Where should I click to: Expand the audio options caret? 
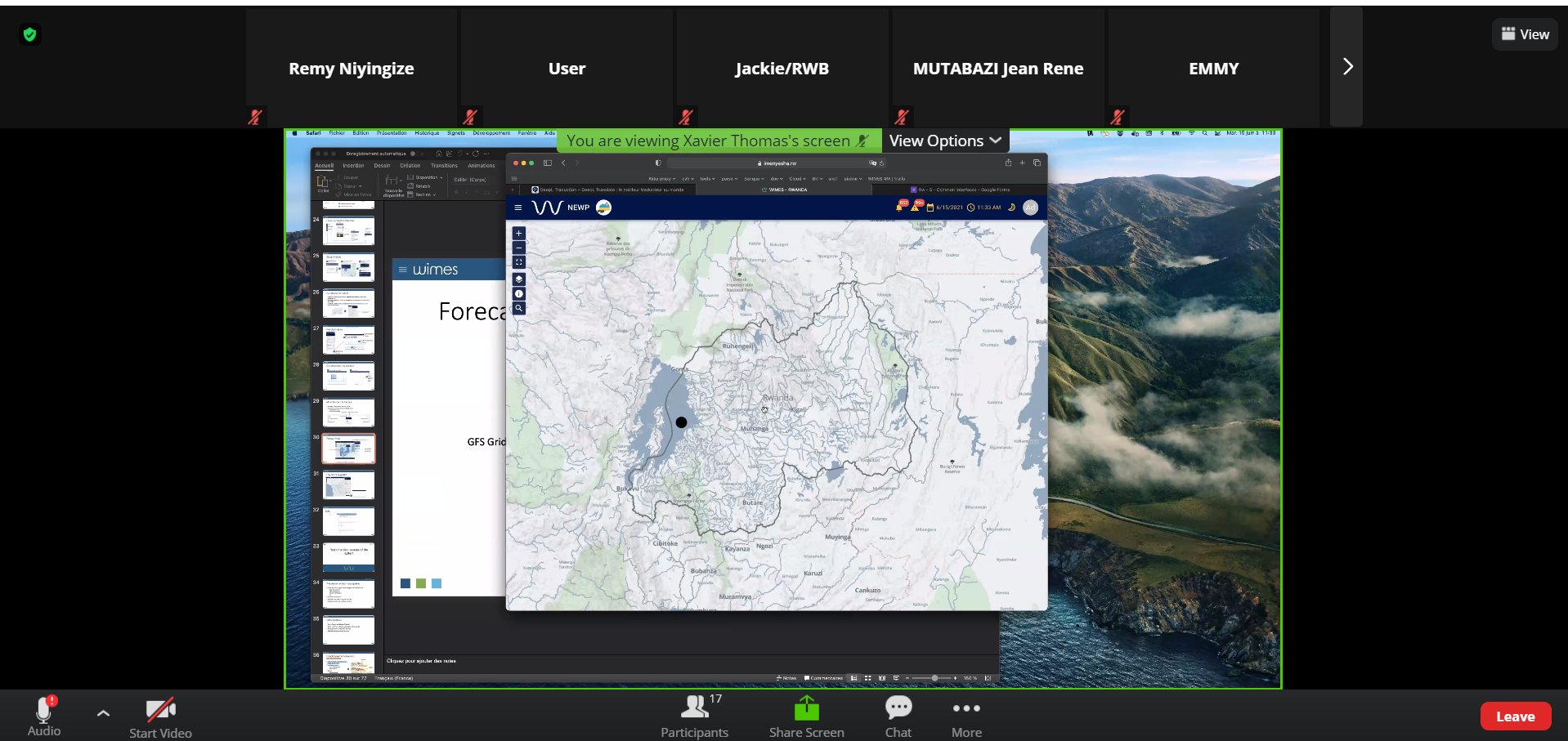coord(103,713)
